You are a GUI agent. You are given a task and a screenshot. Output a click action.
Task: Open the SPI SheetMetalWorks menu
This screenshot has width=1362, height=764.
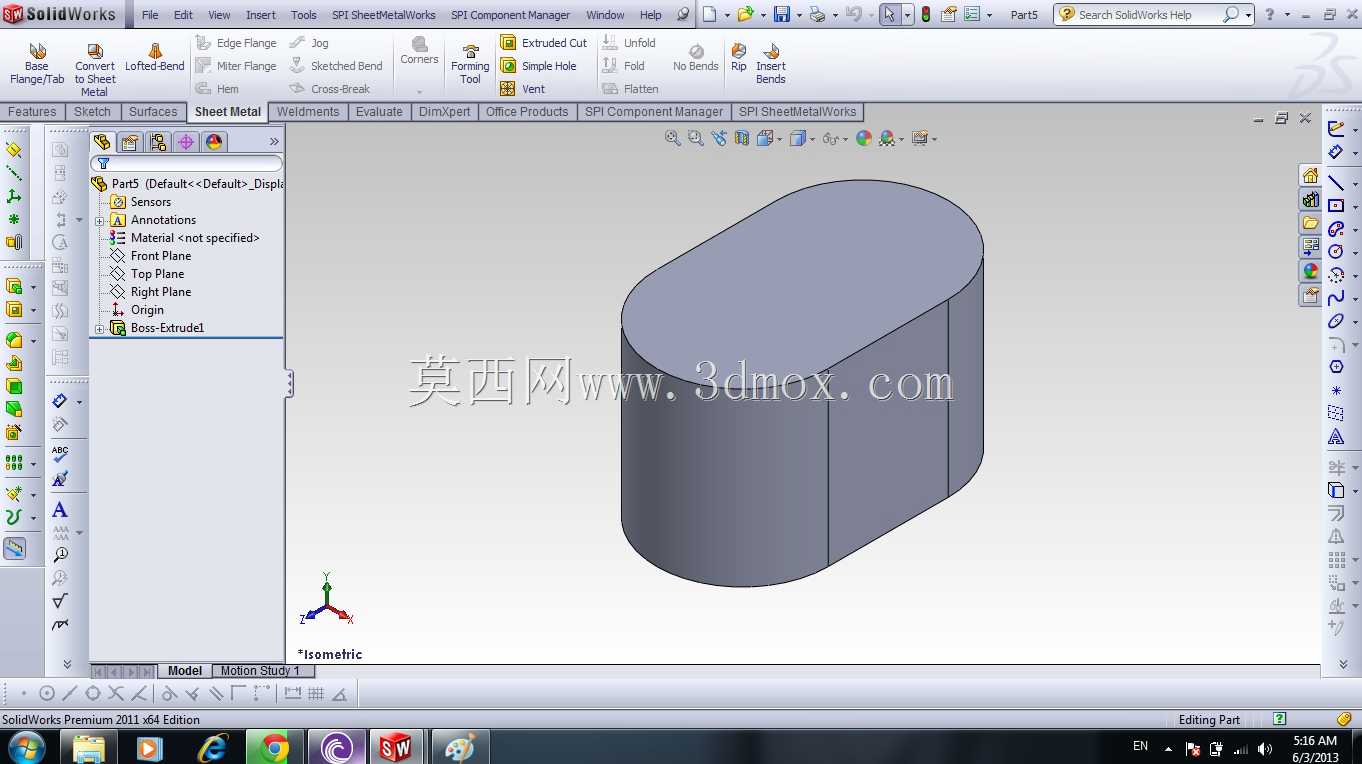click(384, 15)
